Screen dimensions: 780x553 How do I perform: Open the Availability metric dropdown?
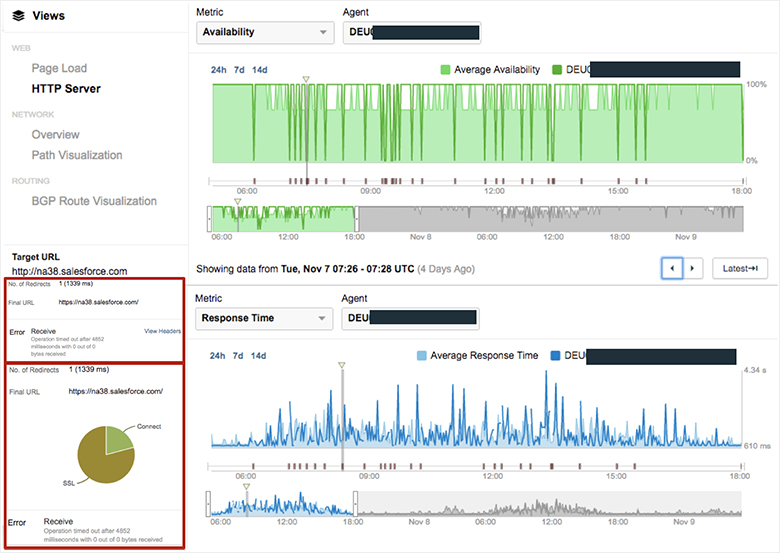click(264, 32)
